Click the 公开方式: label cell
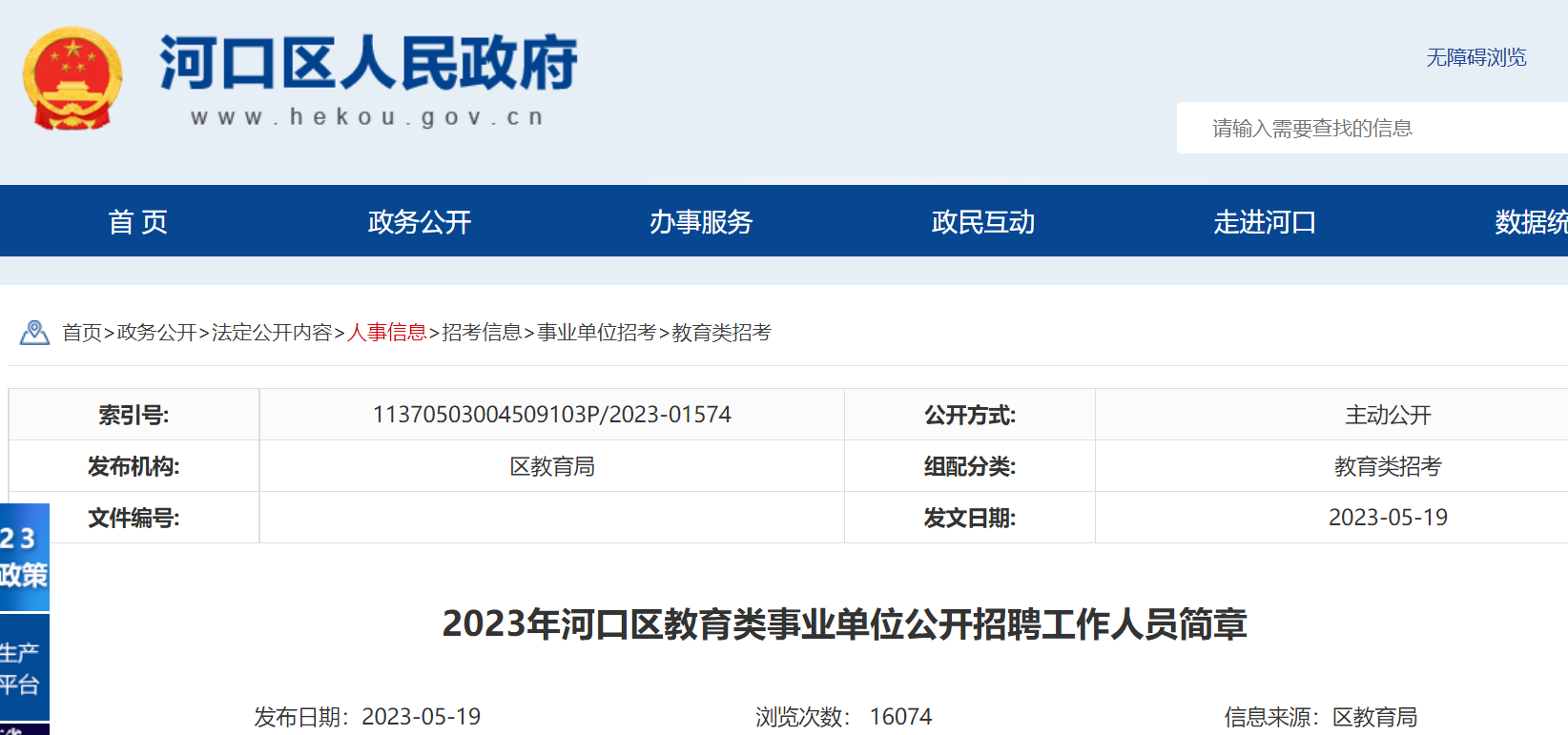Viewport: 1568px width, 735px height. coord(970,415)
